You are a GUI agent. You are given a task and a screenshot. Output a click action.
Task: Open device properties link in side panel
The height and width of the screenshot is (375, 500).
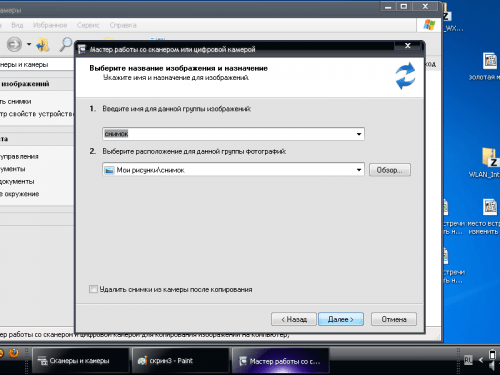(36, 114)
